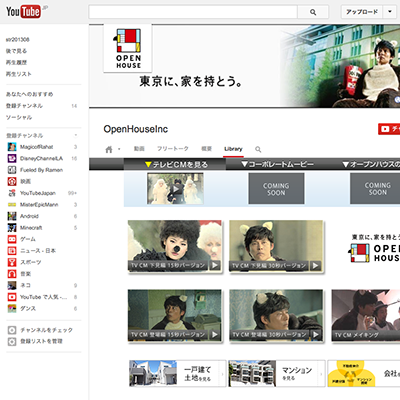Click play arrow on 登場編 15秒 thumbnail
400x400 pixels.
pyautogui.click(x=215, y=334)
